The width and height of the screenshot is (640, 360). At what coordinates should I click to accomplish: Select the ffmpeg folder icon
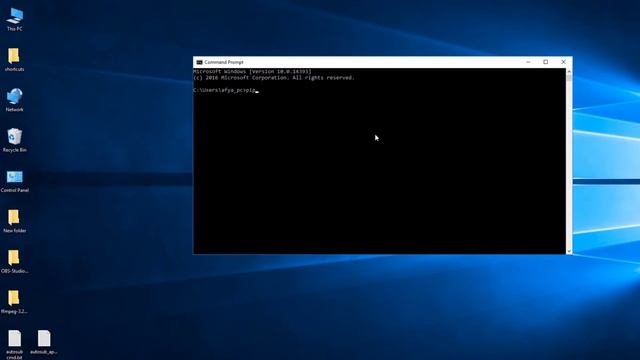(x=15, y=302)
